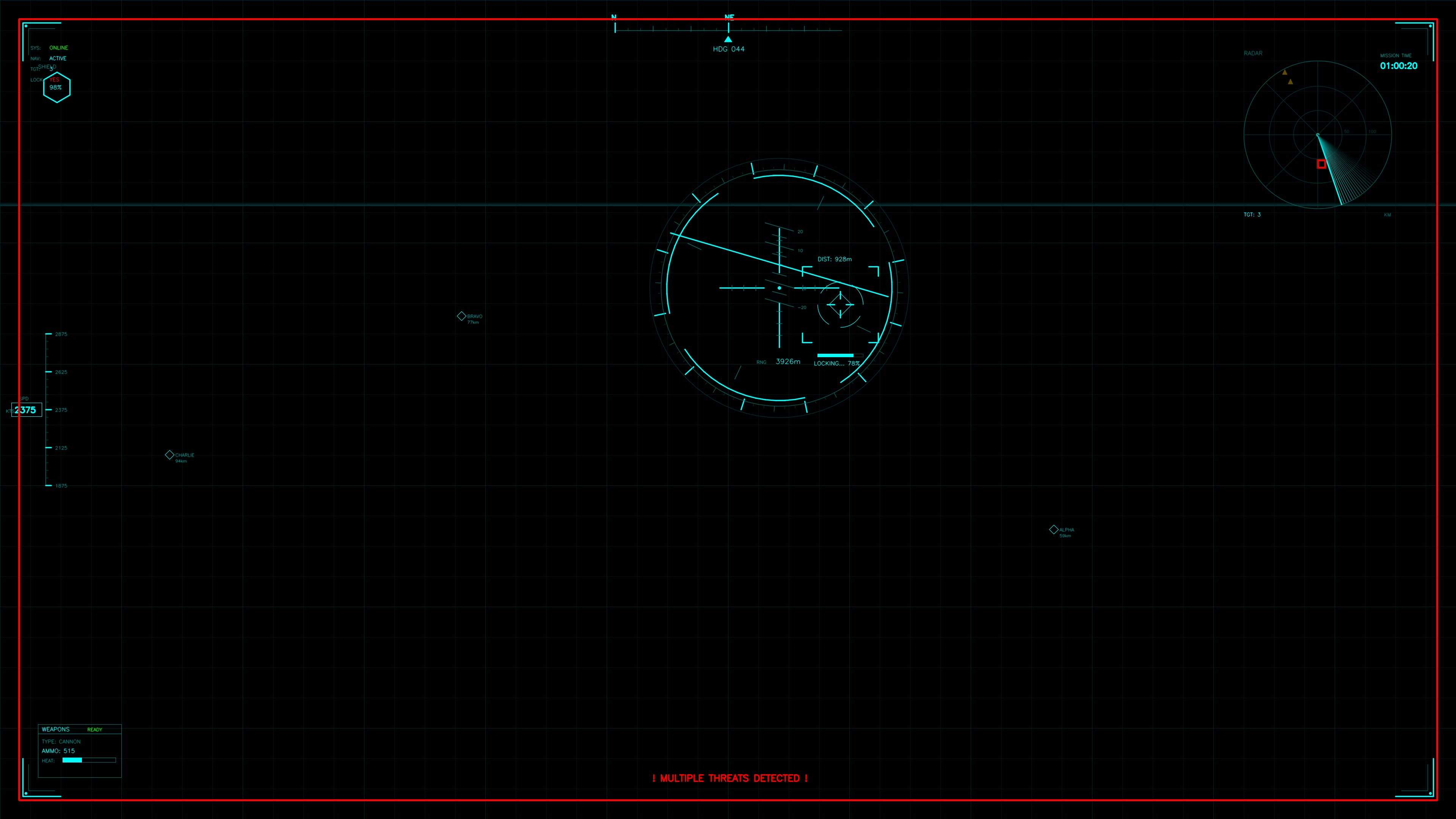Click the ALPHA target diamond marker
This screenshot has width=1456, height=819.
click(x=1054, y=529)
